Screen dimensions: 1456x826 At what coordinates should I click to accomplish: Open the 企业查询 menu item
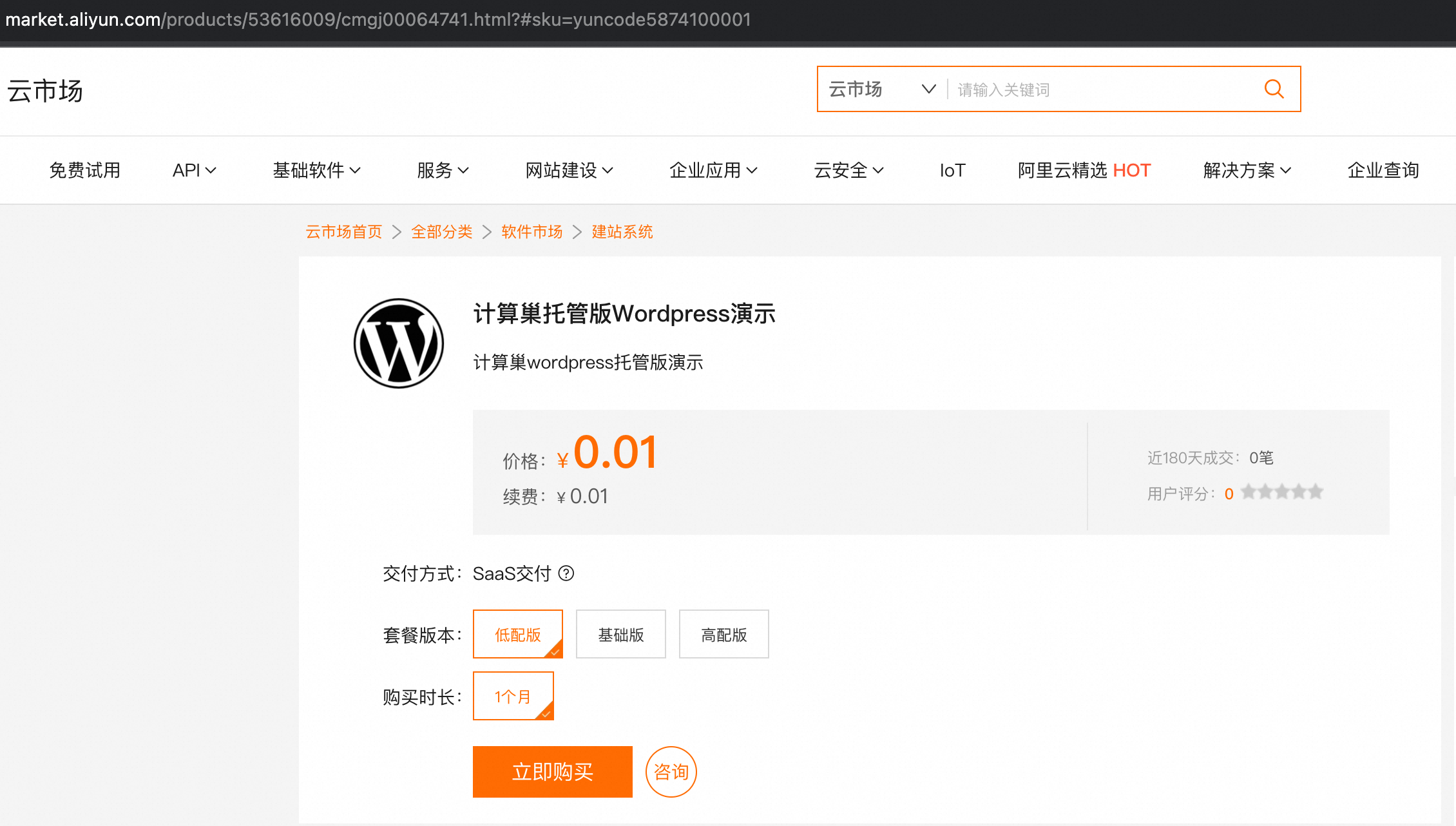coord(1383,170)
